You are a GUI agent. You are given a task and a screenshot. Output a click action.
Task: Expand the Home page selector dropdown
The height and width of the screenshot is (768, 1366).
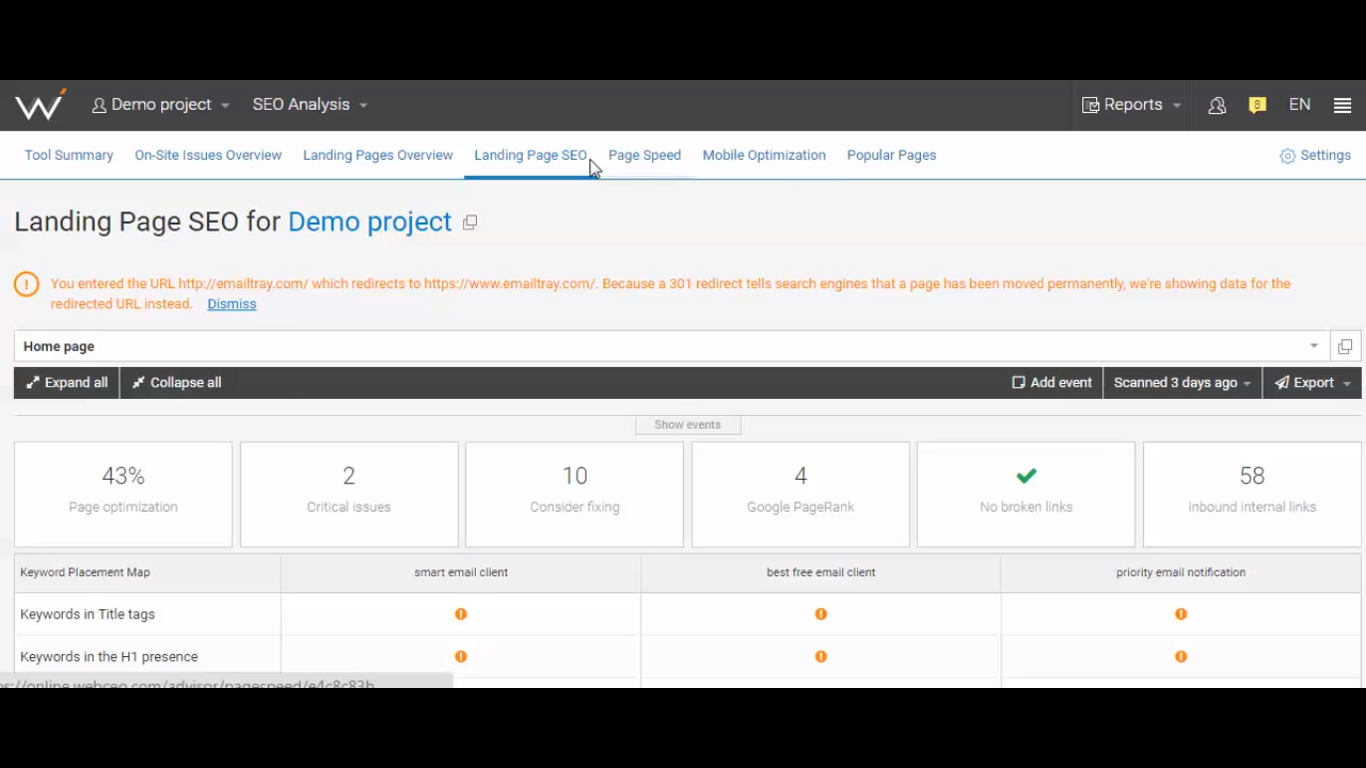click(672, 346)
